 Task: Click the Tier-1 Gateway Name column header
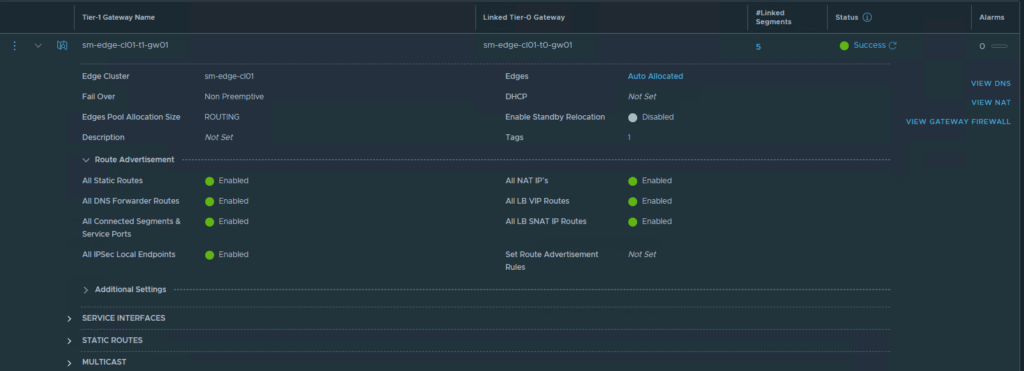point(119,18)
